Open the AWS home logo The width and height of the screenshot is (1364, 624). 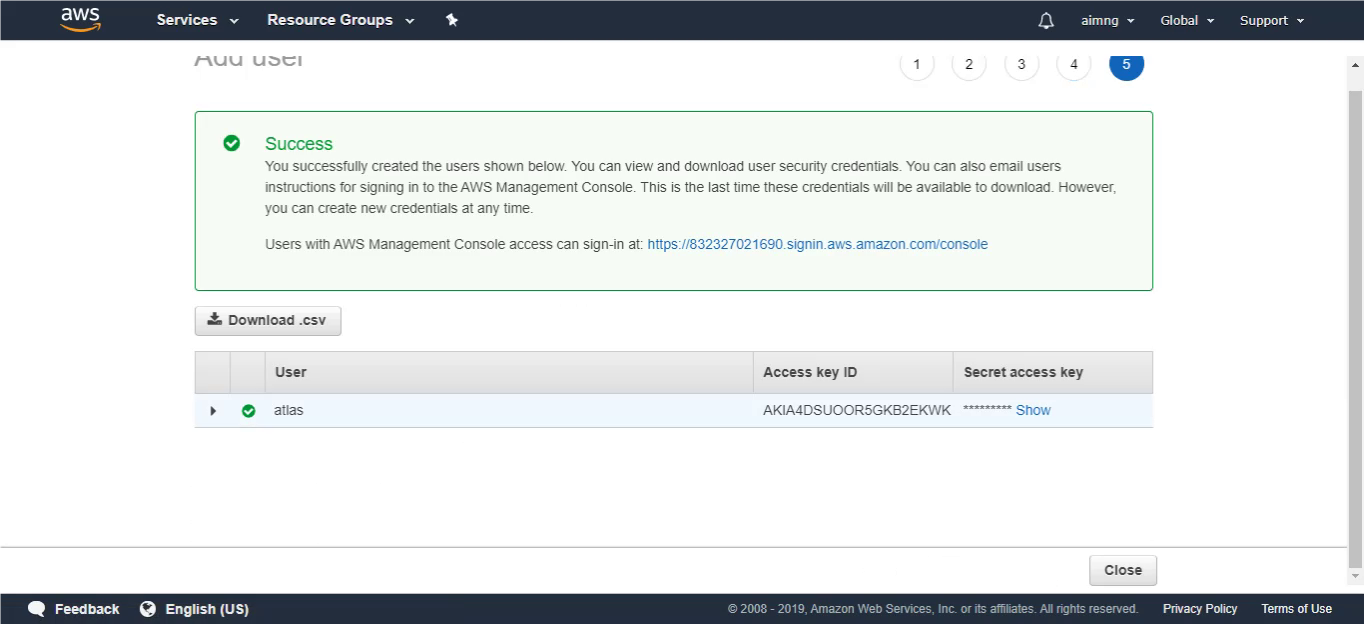(x=80, y=19)
